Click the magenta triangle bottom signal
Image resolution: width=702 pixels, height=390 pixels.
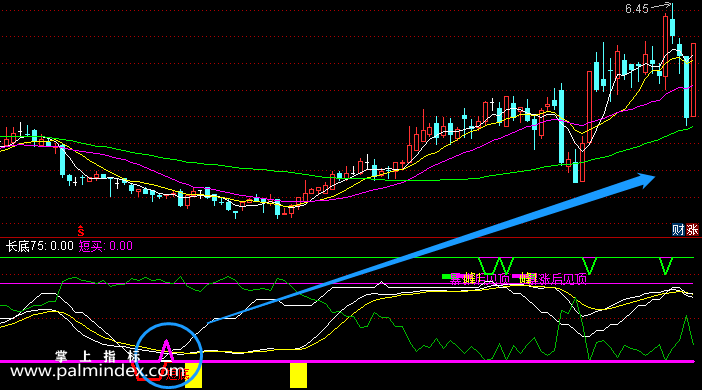point(166,350)
